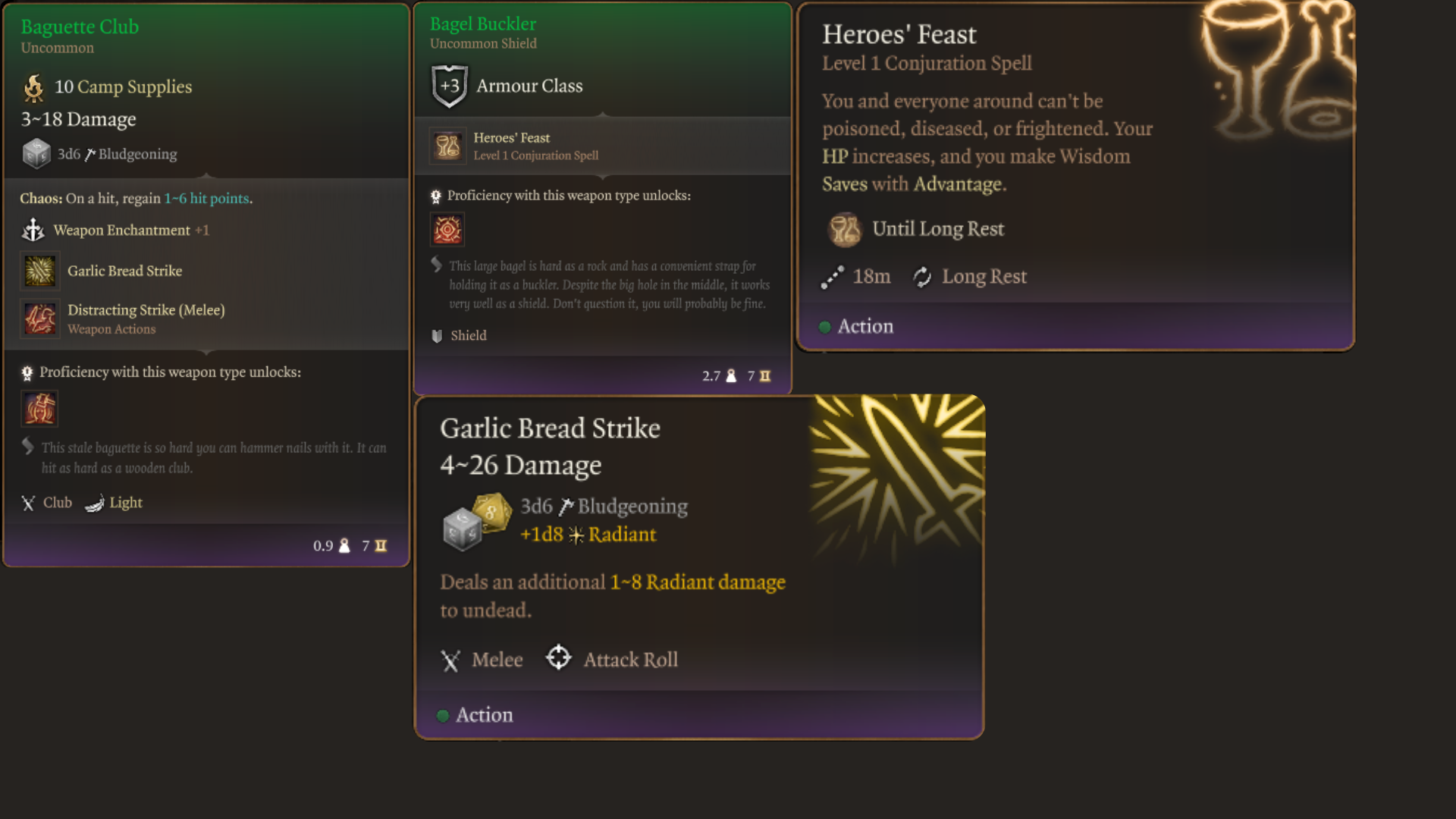1456x819 pixels.
Task: Click the +3 Armour Class shield icon
Action: pyautogui.click(x=449, y=86)
